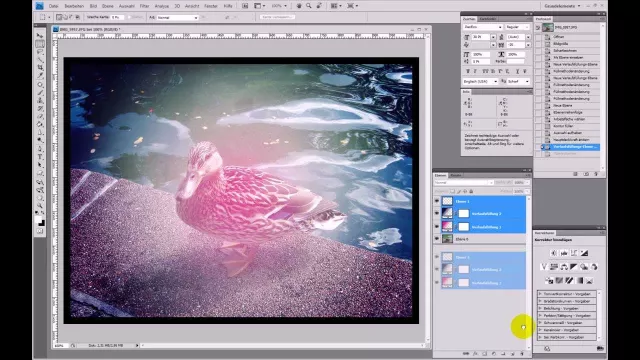Open the Fenster menu

(211, 6)
